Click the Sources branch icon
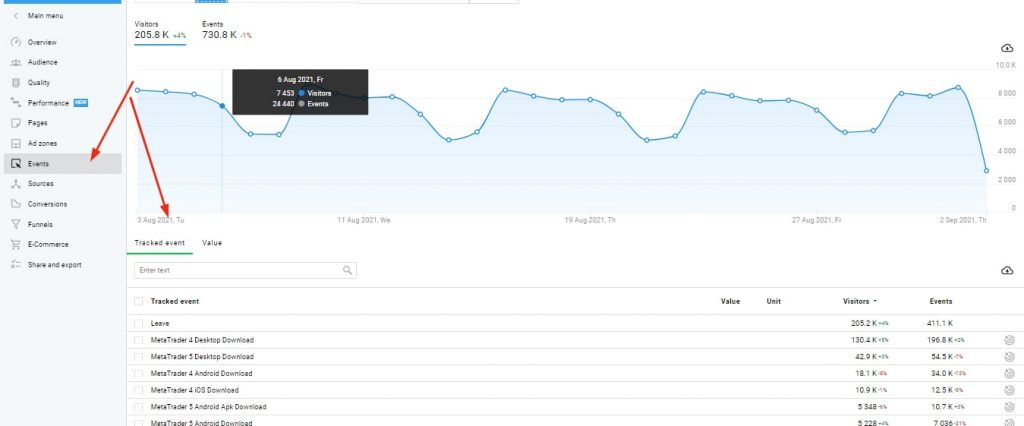 (16, 184)
